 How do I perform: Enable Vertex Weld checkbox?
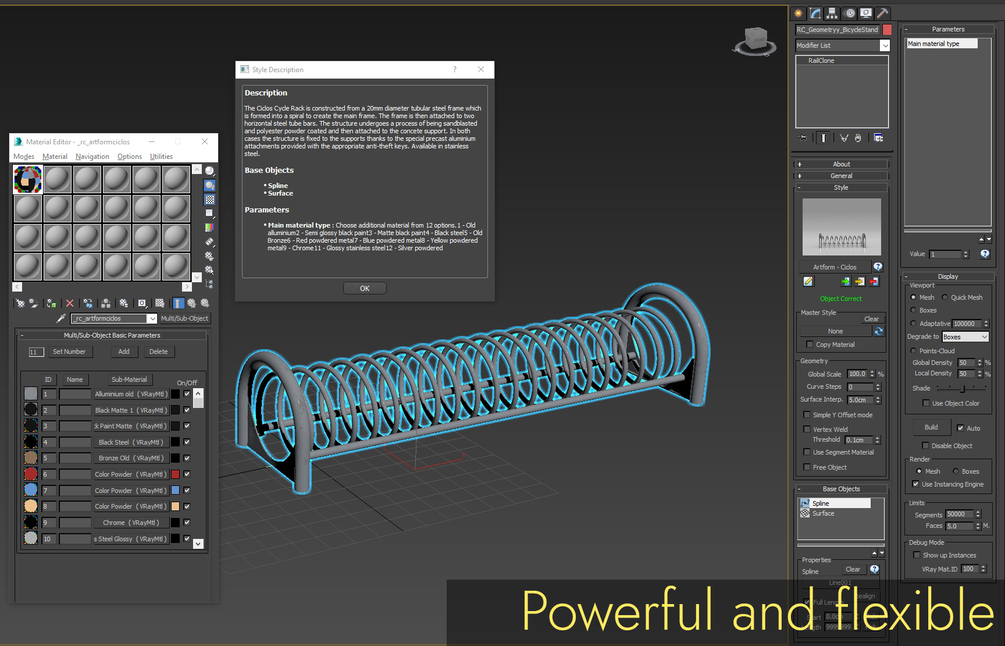coord(807,429)
